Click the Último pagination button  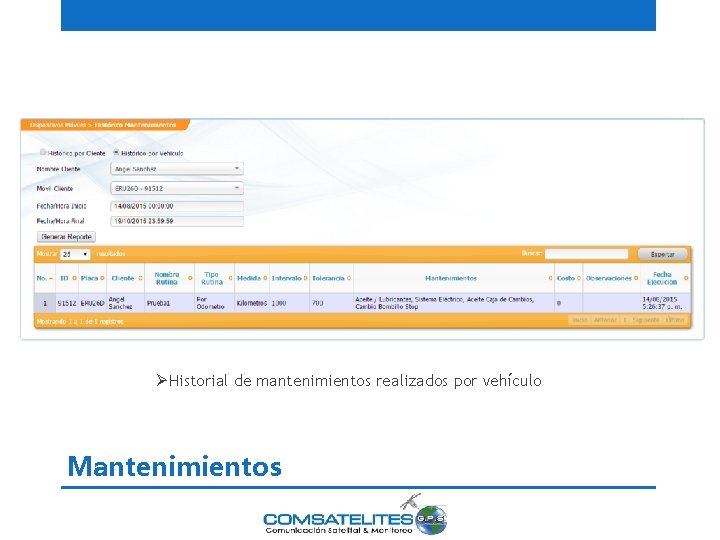[x=675, y=320]
